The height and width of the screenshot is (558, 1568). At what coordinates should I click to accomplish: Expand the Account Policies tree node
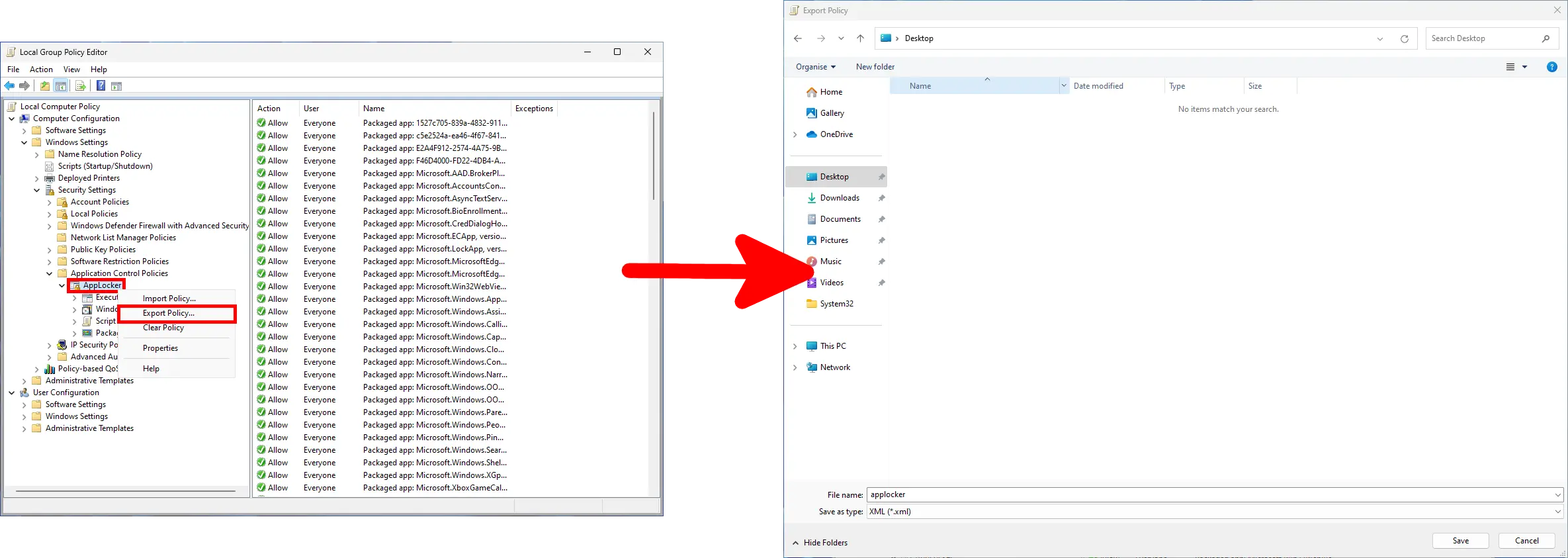(50, 203)
